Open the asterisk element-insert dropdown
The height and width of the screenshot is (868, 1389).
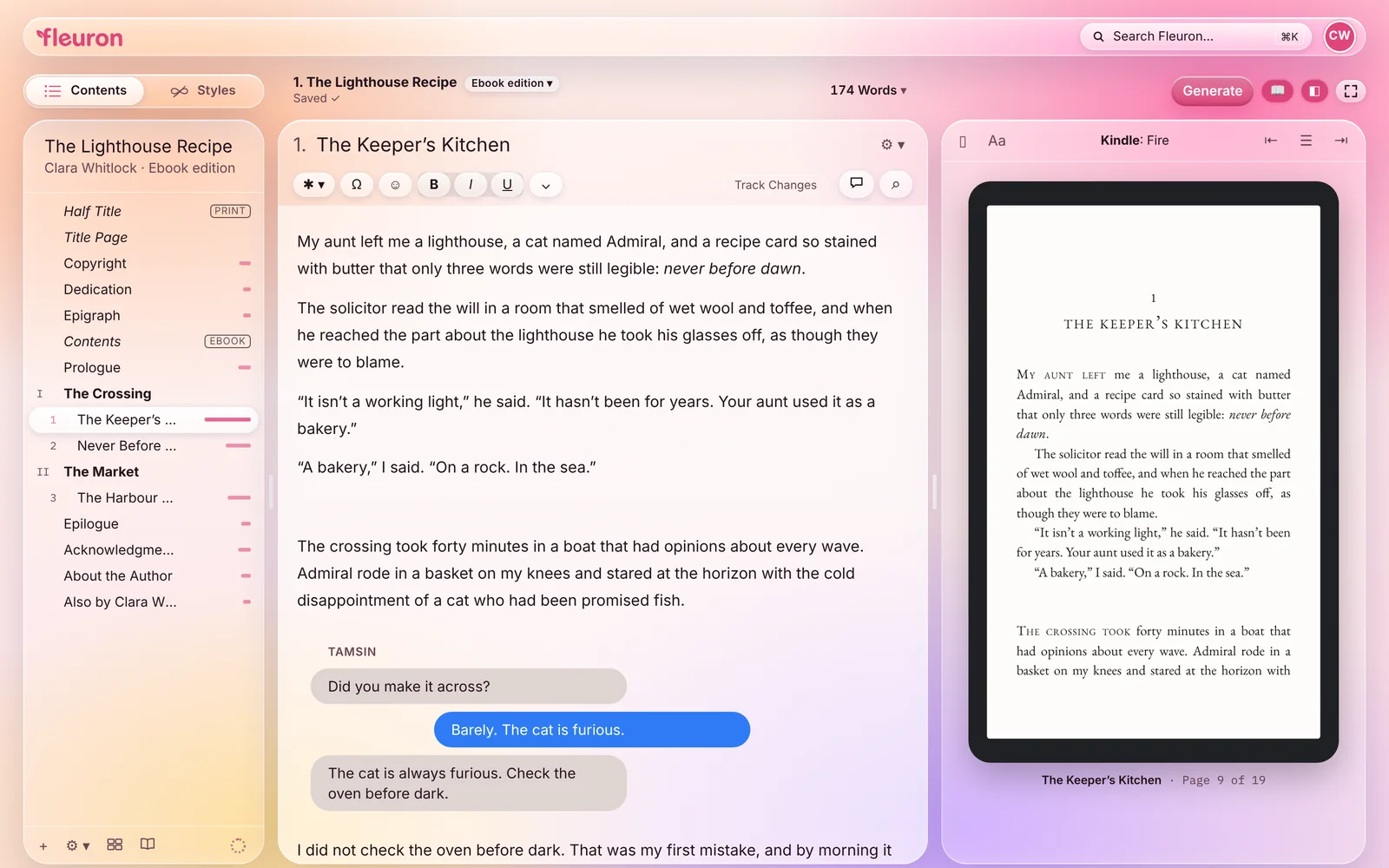(x=313, y=185)
